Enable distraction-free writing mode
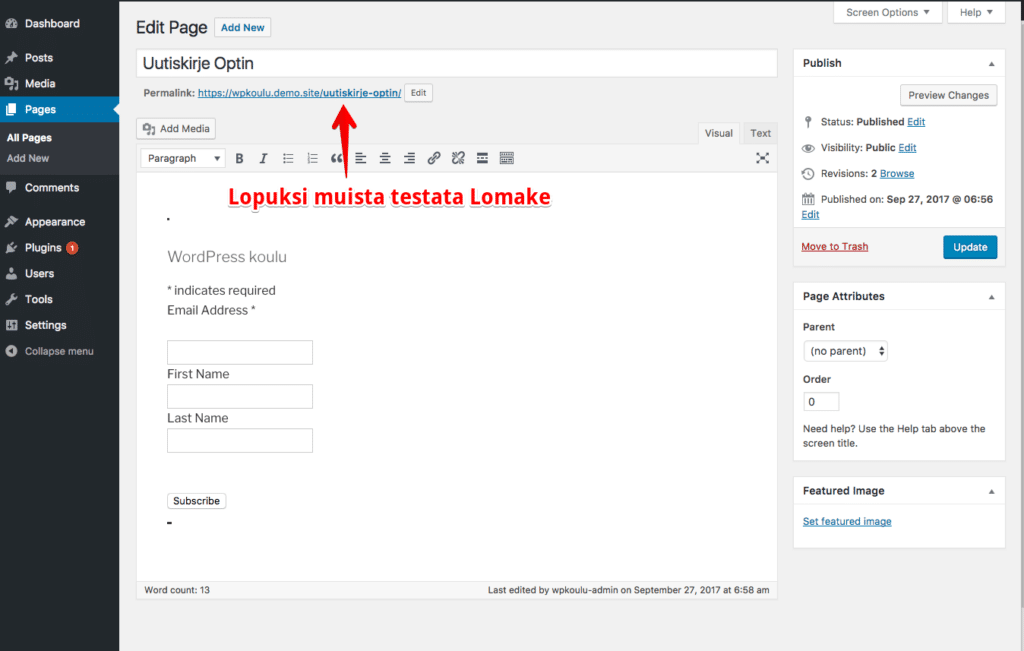Viewport: 1024px width, 651px height. 762,158
